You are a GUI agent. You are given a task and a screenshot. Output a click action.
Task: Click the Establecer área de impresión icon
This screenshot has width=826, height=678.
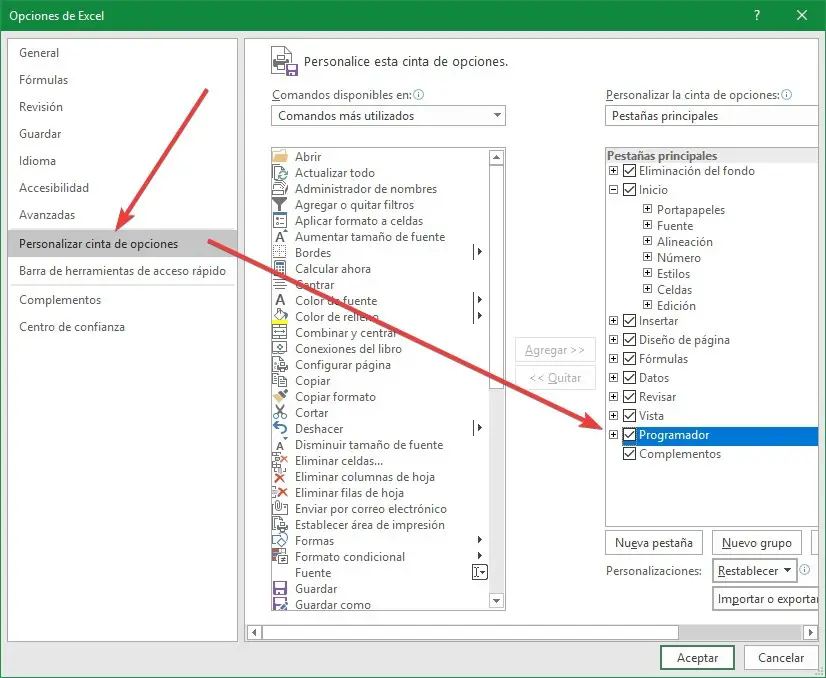point(280,525)
